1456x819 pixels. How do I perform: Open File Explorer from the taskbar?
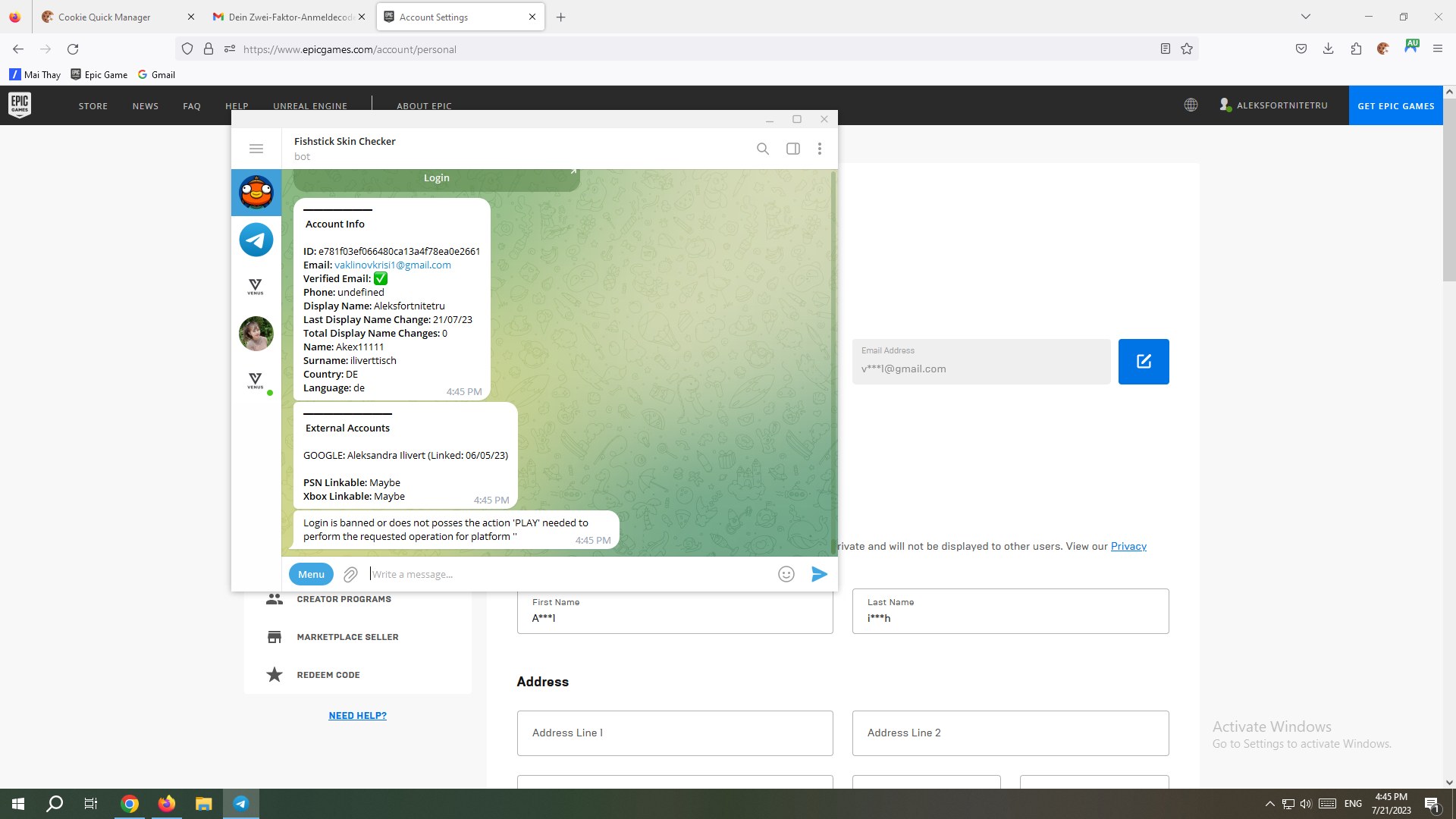tap(203, 804)
